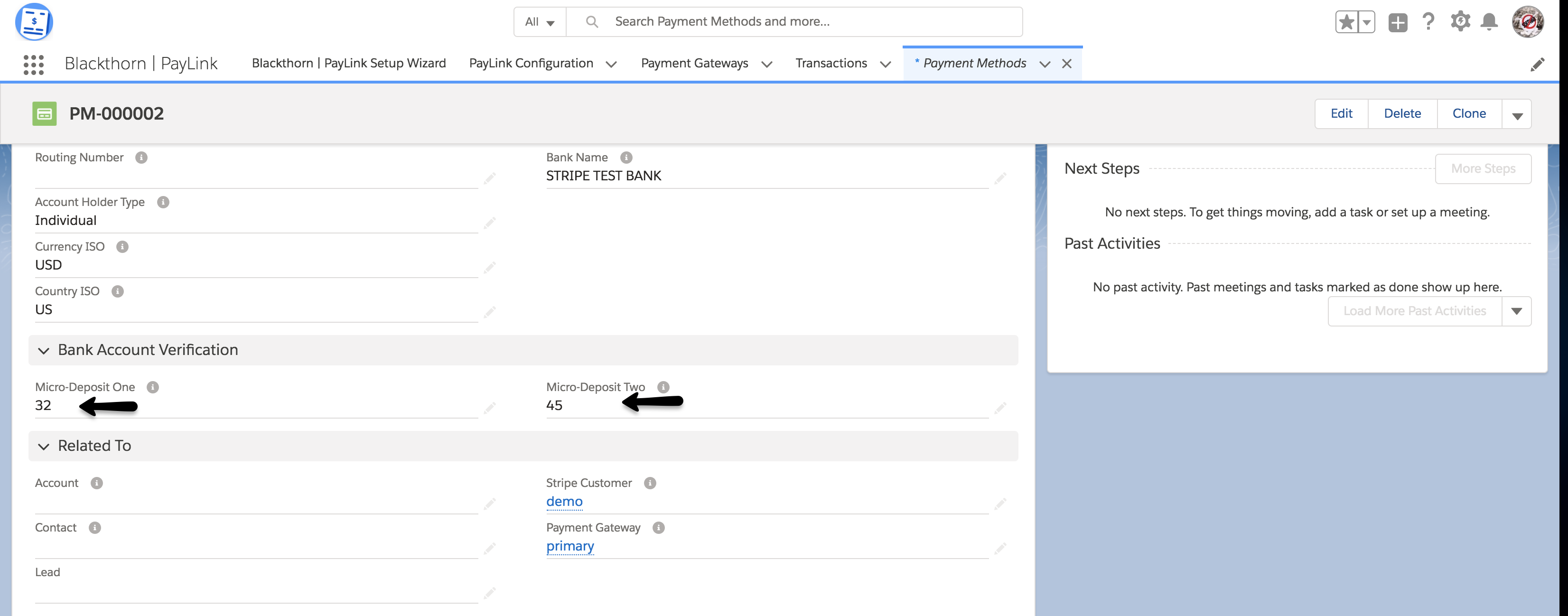Click the Delete button
The height and width of the screenshot is (616, 1568).
1402,114
